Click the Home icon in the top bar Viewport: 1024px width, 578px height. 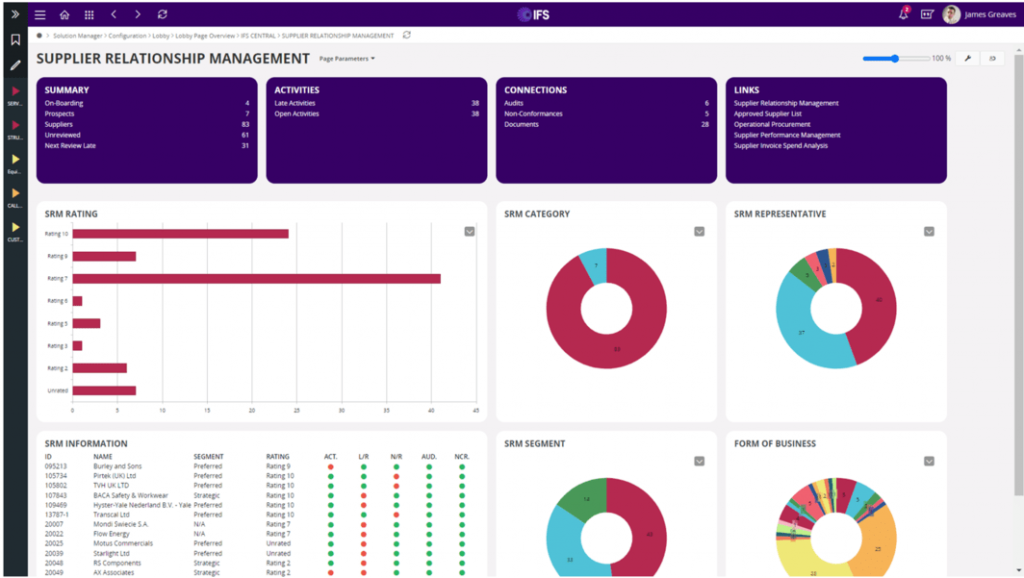coord(64,14)
